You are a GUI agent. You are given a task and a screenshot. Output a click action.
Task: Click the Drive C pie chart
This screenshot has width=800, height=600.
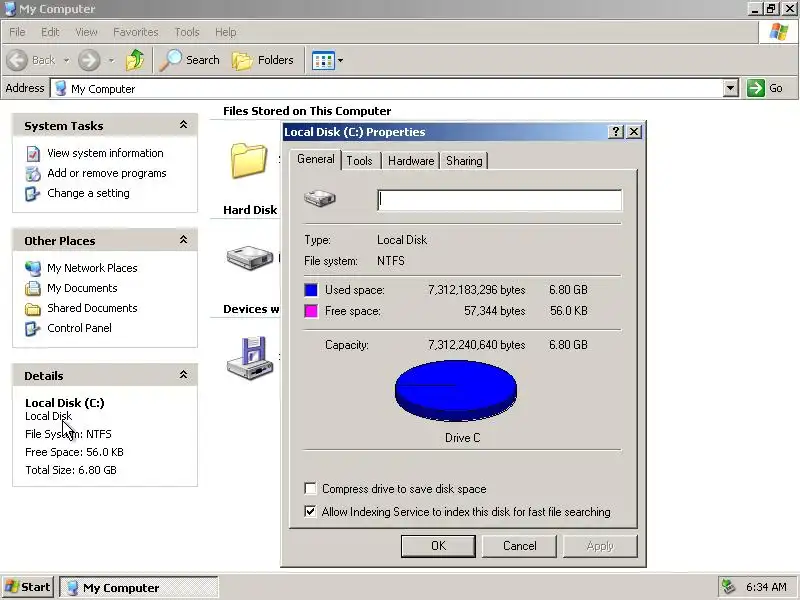[456, 390]
